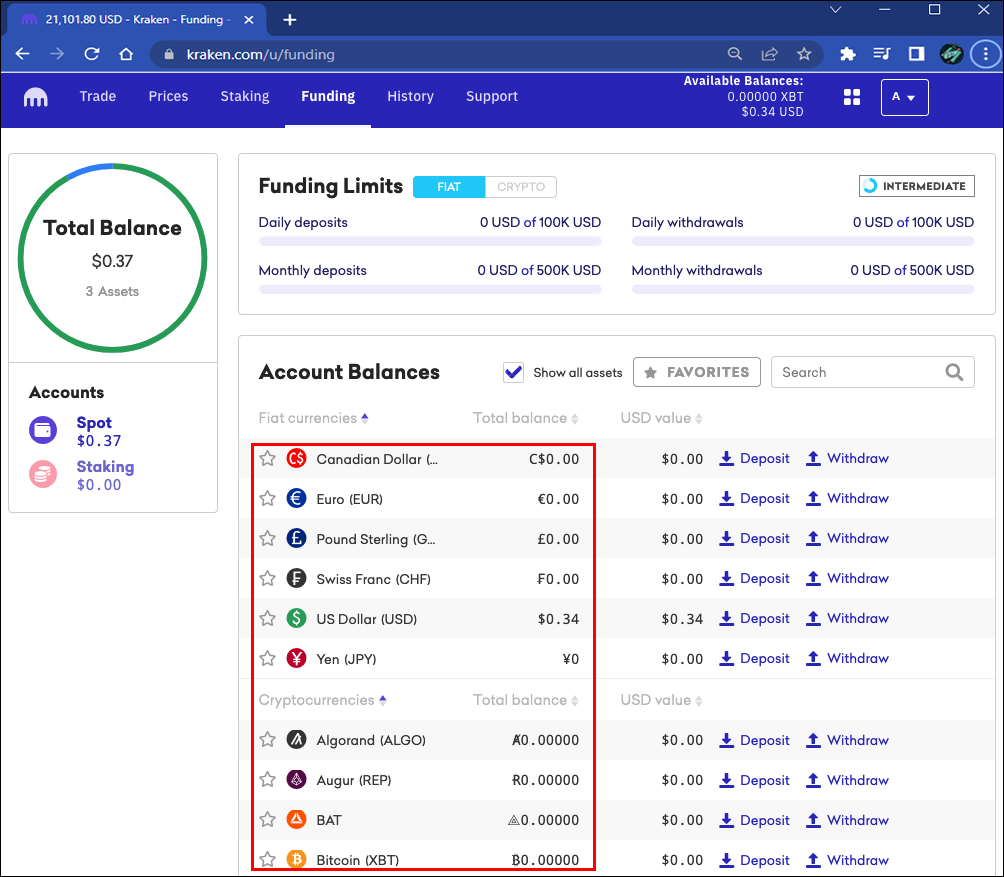Viewport: 1004px width, 877px height.
Task: Click the search magnifier icon
Action: click(954, 372)
